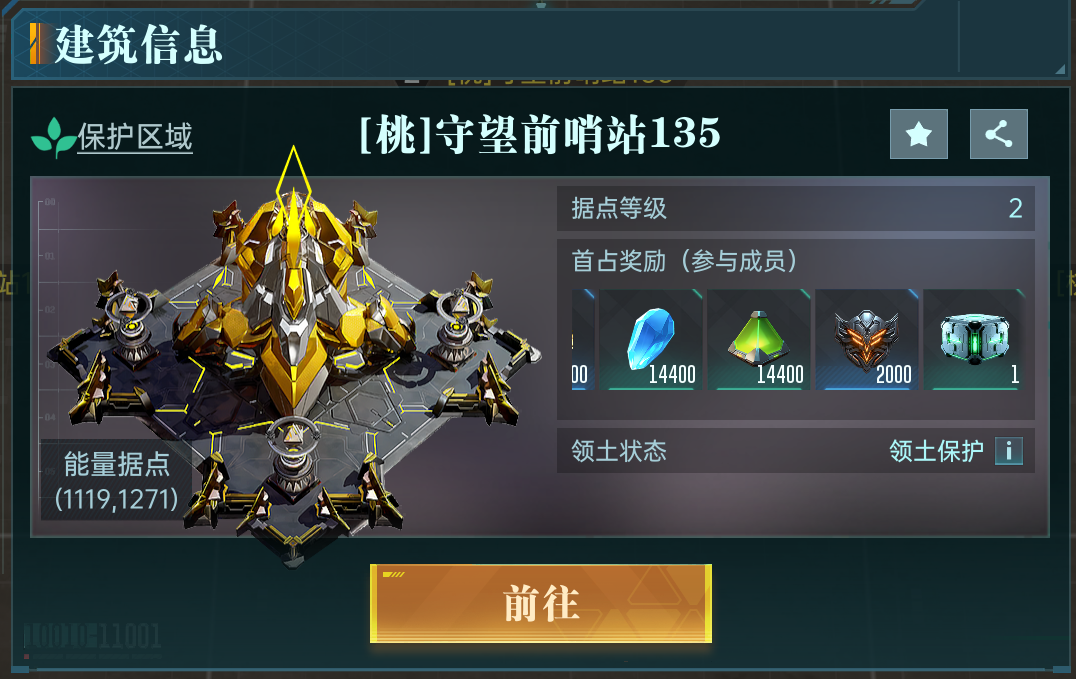This screenshot has width=1076, height=679.
Task: Open the share icon button
Action: 998,134
